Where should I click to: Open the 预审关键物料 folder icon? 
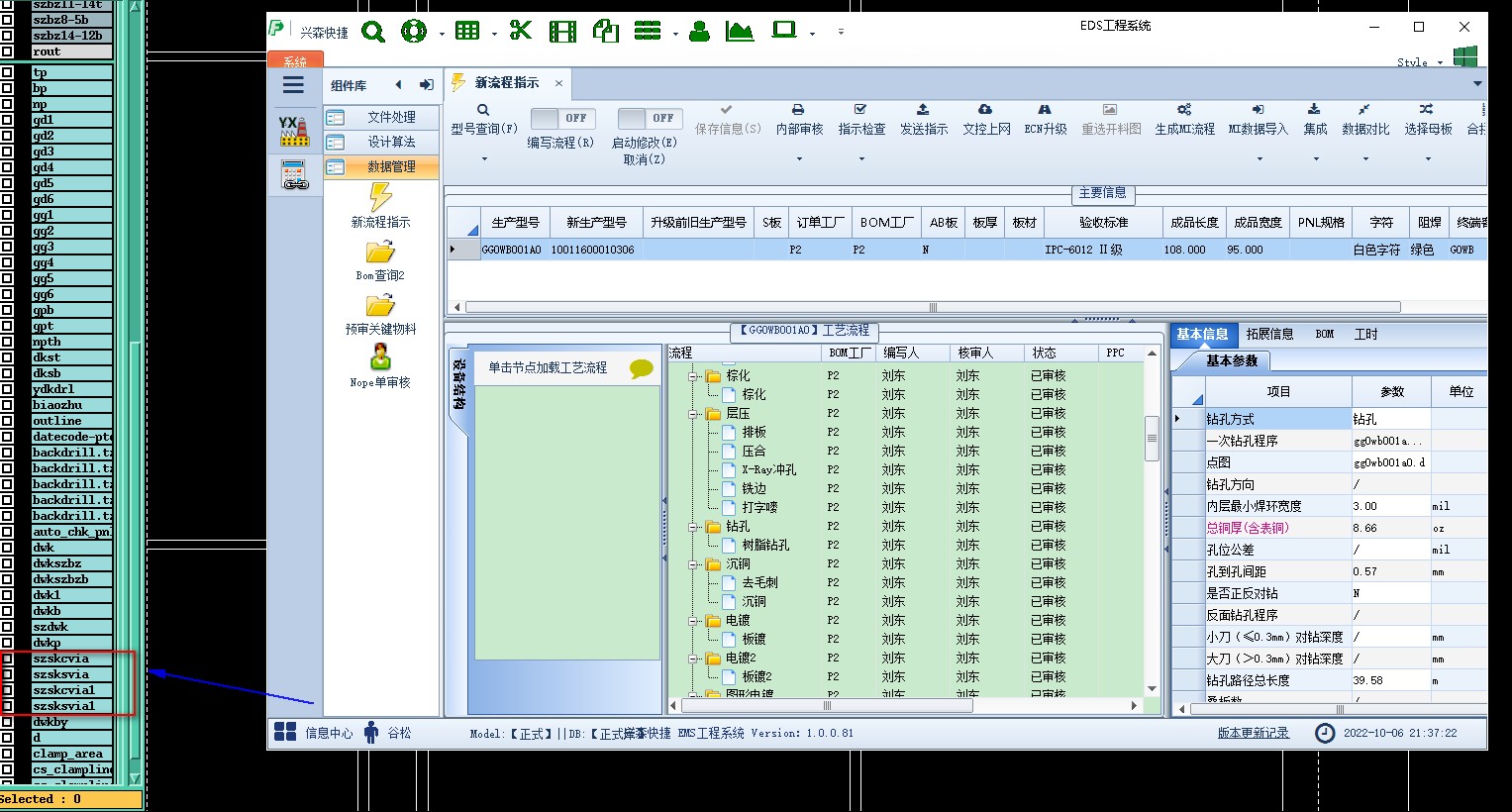(380, 306)
